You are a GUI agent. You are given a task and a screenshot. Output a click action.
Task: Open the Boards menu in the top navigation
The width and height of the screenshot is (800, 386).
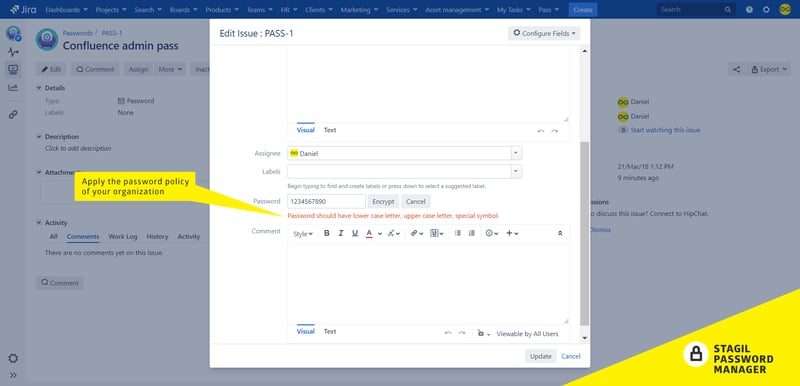[184, 10]
